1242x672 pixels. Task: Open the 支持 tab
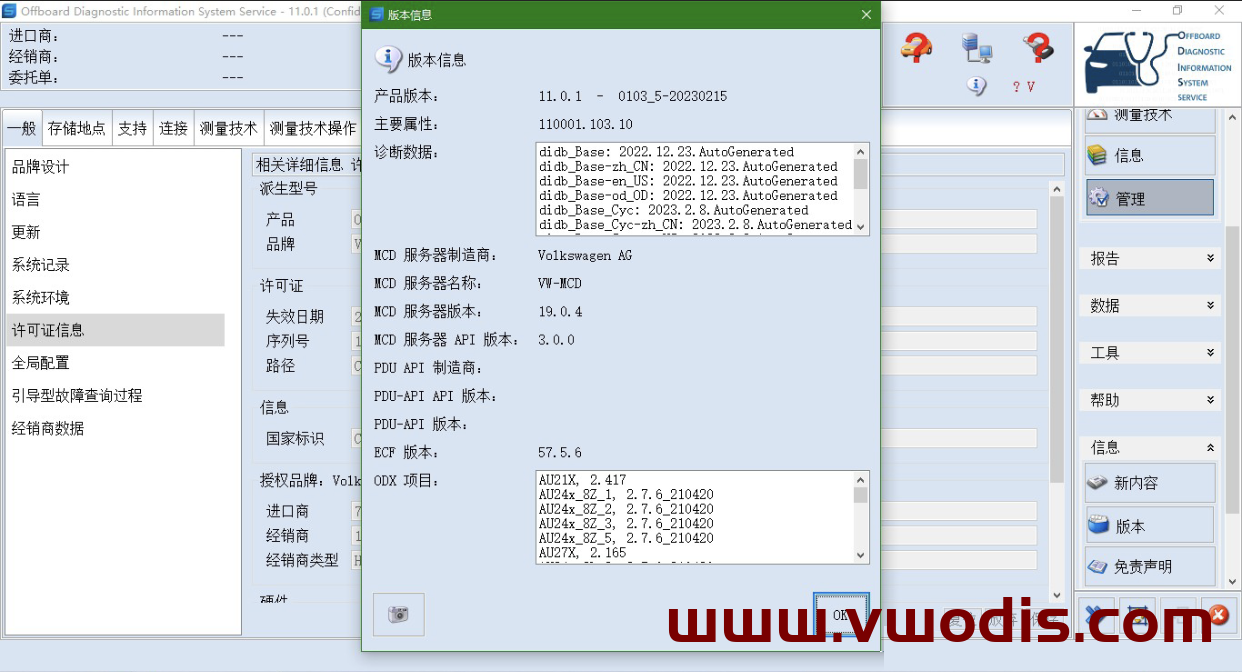point(132,128)
